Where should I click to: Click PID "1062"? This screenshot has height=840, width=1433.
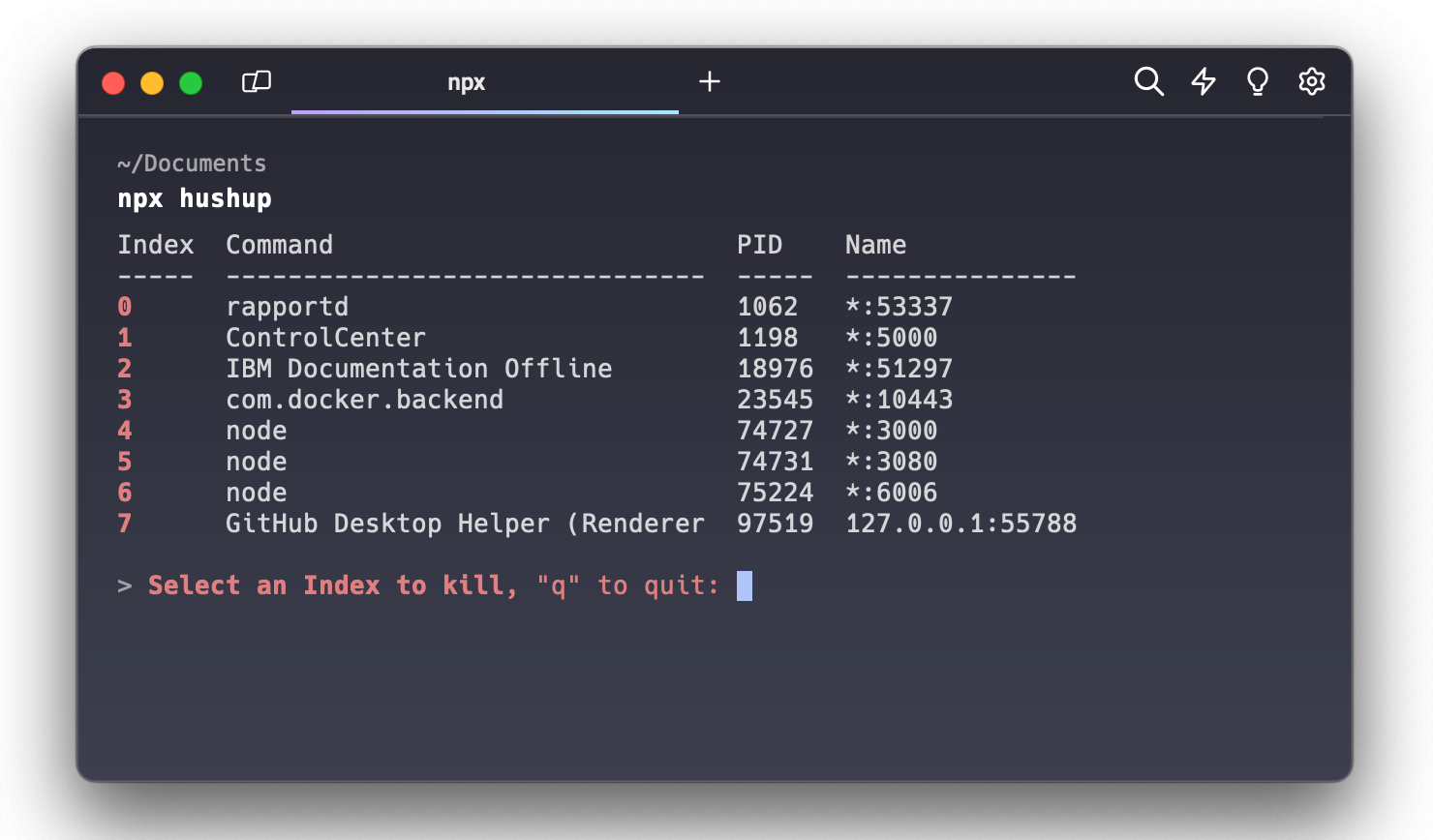pos(768,307)
